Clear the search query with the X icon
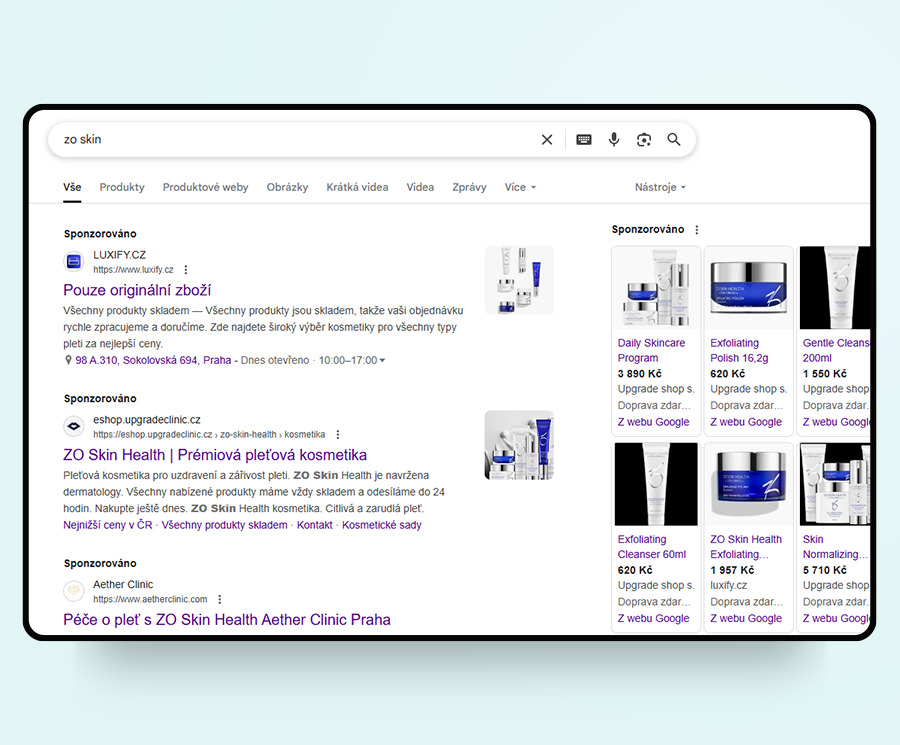Screen dimensions: 900x745 point(547,139)
